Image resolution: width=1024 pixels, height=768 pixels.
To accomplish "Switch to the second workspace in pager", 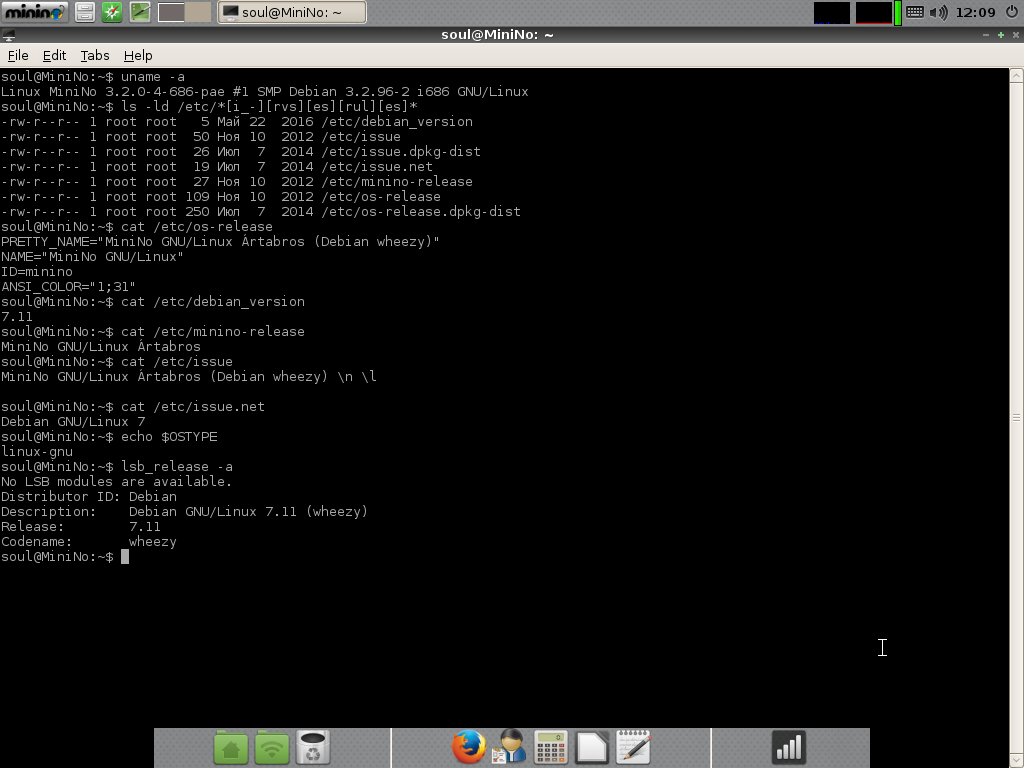I will [x=199, y=12].
